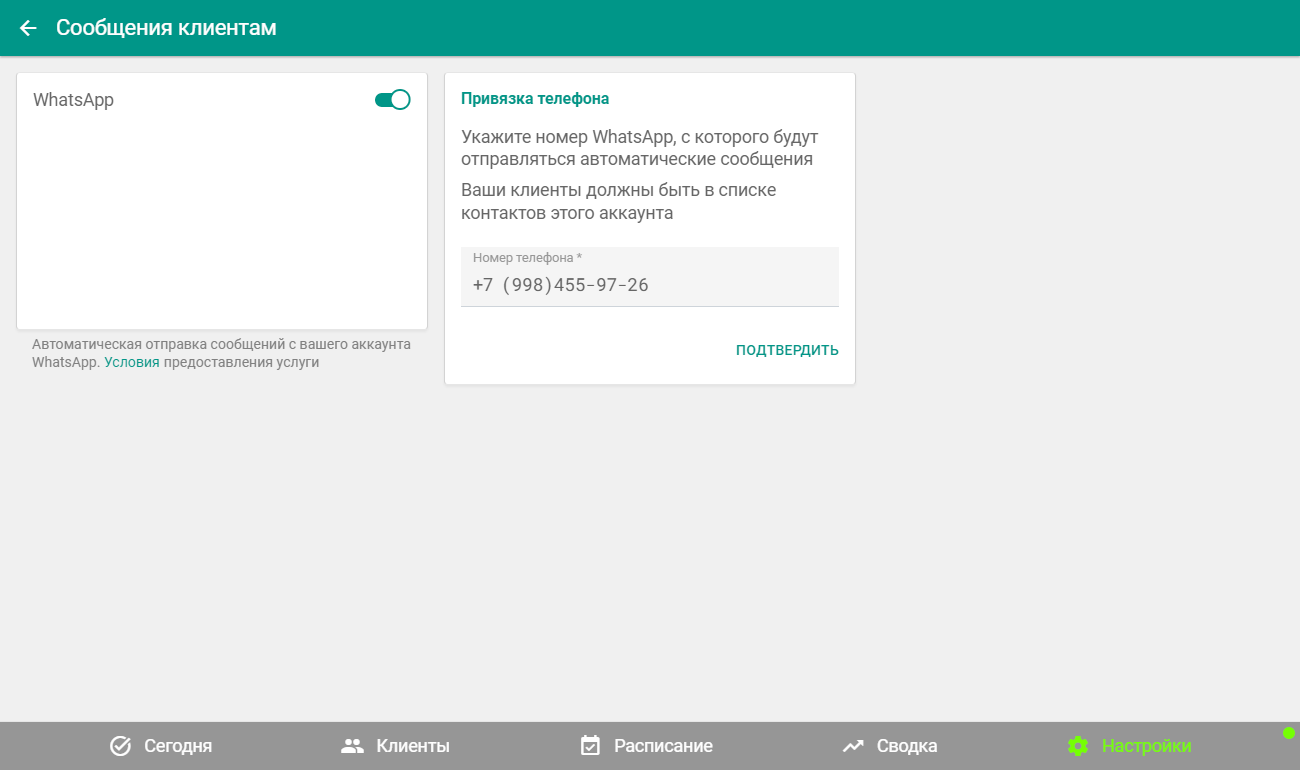The image size is (1300, 770).
Task: Click the Clients people icon
Action: (352, 746)
